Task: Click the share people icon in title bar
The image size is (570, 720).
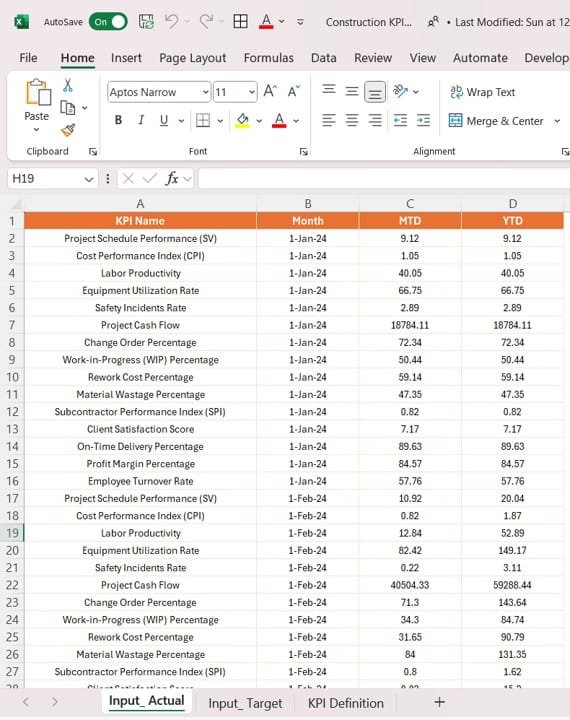Action: pos(433,22)
